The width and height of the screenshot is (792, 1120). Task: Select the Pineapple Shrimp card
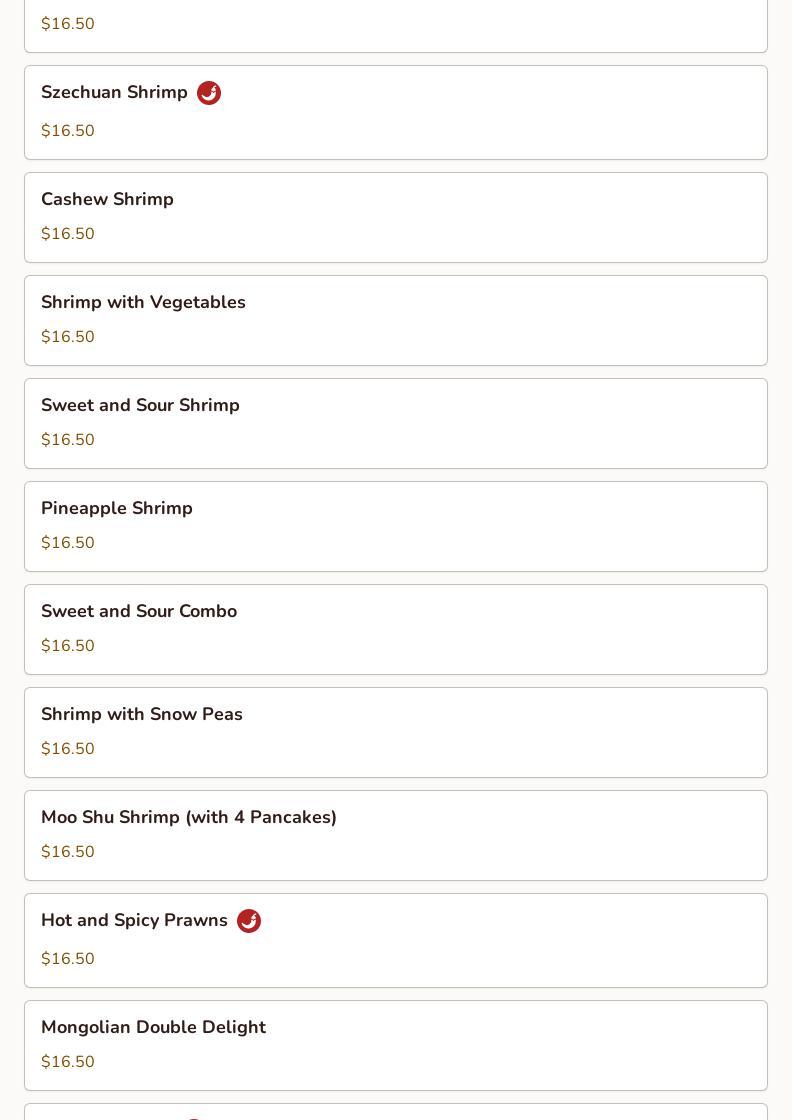click(x=396, y=526)
